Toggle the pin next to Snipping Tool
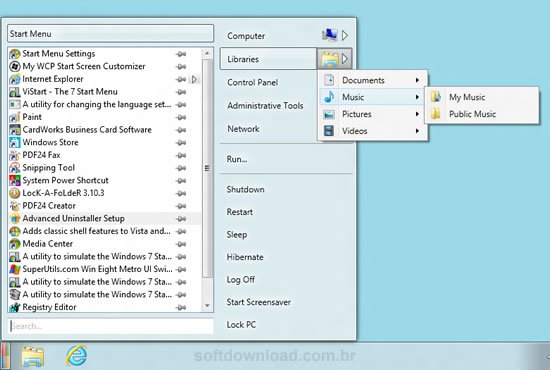Viewport: 550px width, 370px height. tap(181, 168)
